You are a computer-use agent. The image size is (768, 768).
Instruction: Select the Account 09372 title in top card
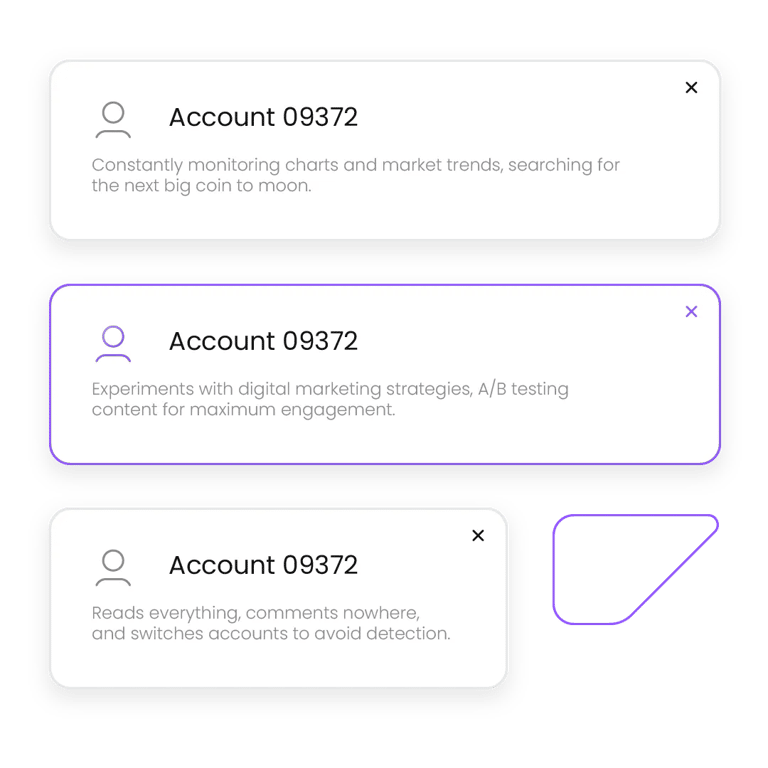264,117
